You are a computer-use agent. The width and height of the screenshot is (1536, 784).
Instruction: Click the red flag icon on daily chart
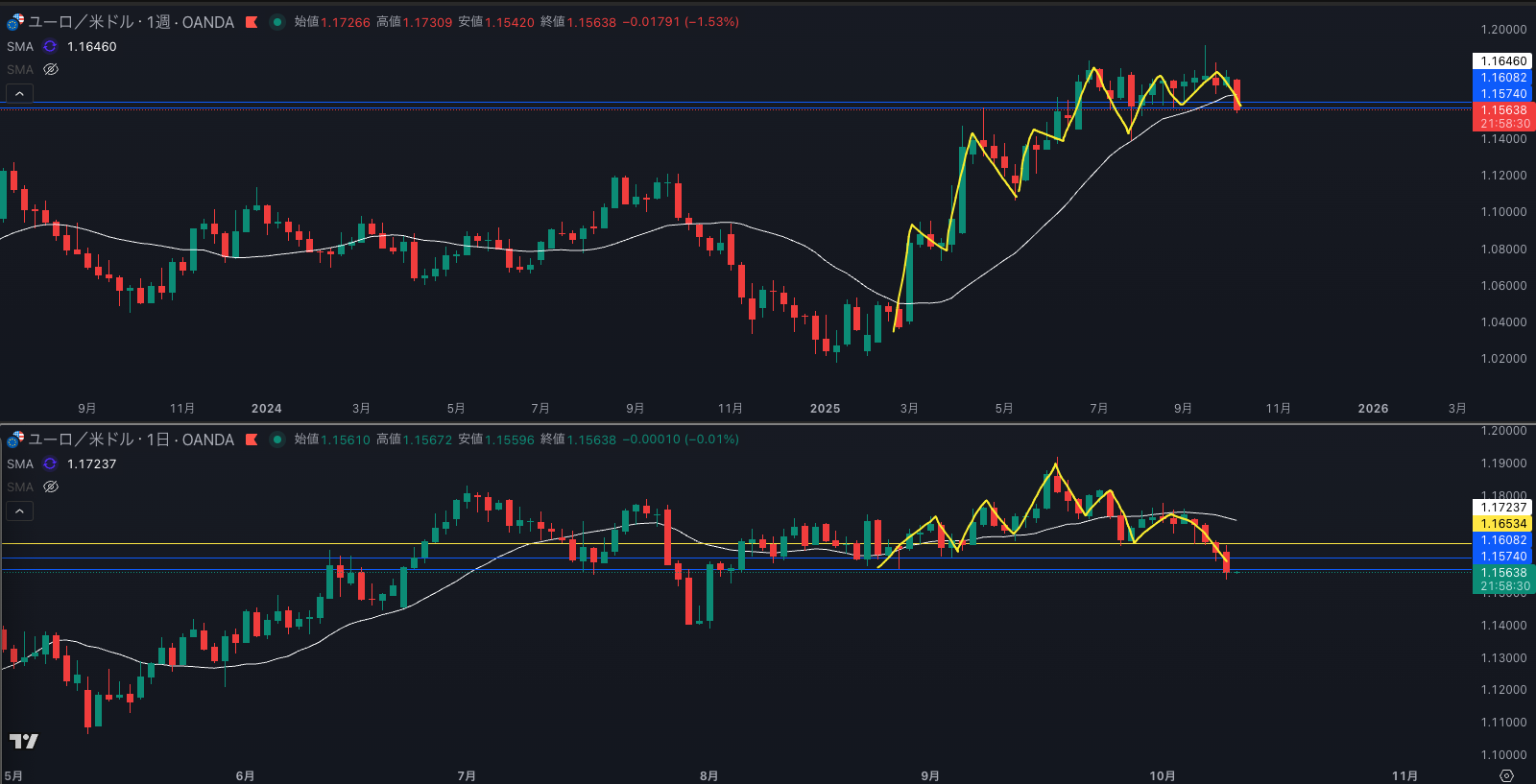[252, 440]
